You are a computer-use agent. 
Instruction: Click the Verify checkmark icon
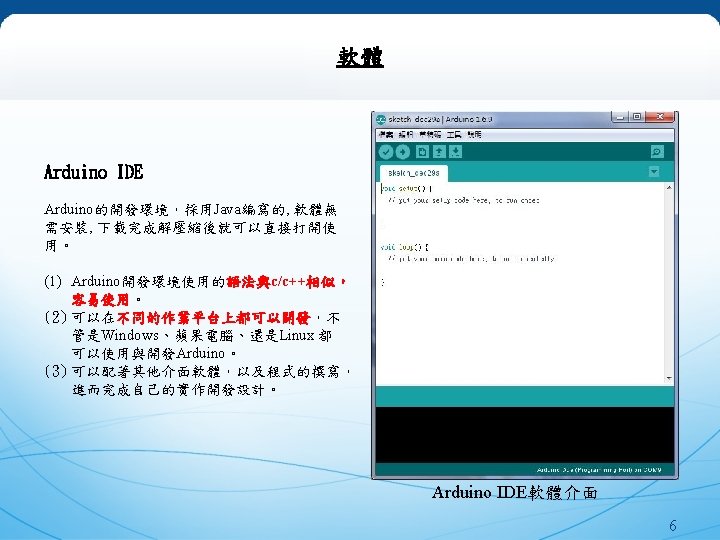pyautogui.click(x=386, y=152)
